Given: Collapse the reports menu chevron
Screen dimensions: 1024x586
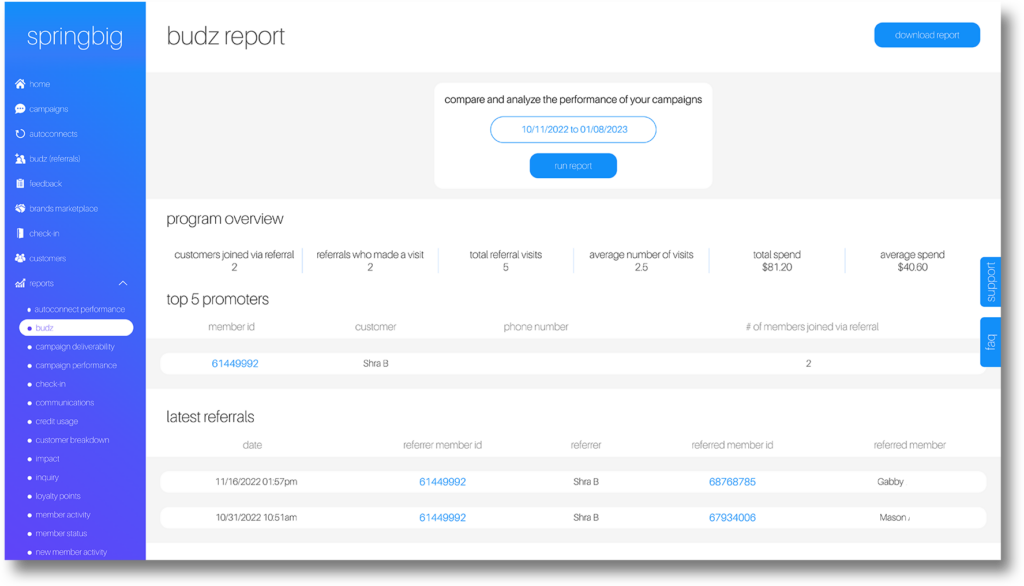Looking at the screenshot, I should pyautogui.click(x=123, y=283).
